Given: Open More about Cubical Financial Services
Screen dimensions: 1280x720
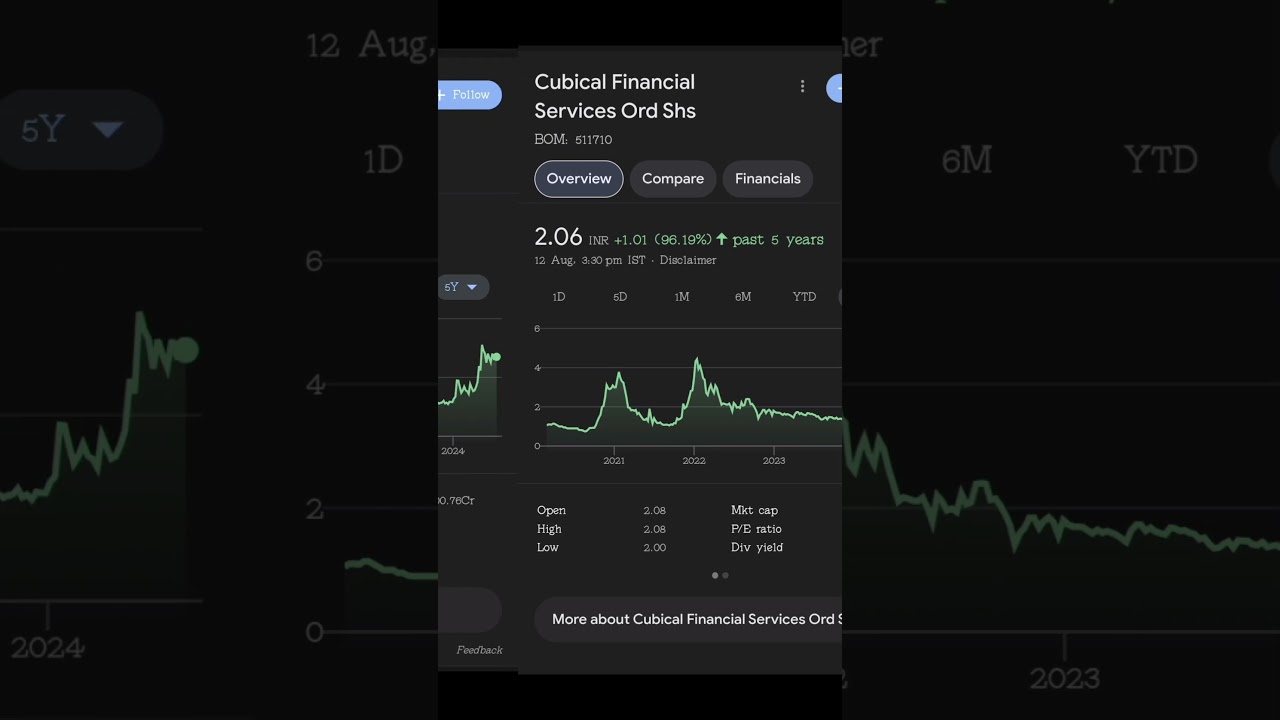Looking at the screenshot, I should coord(688,619).
